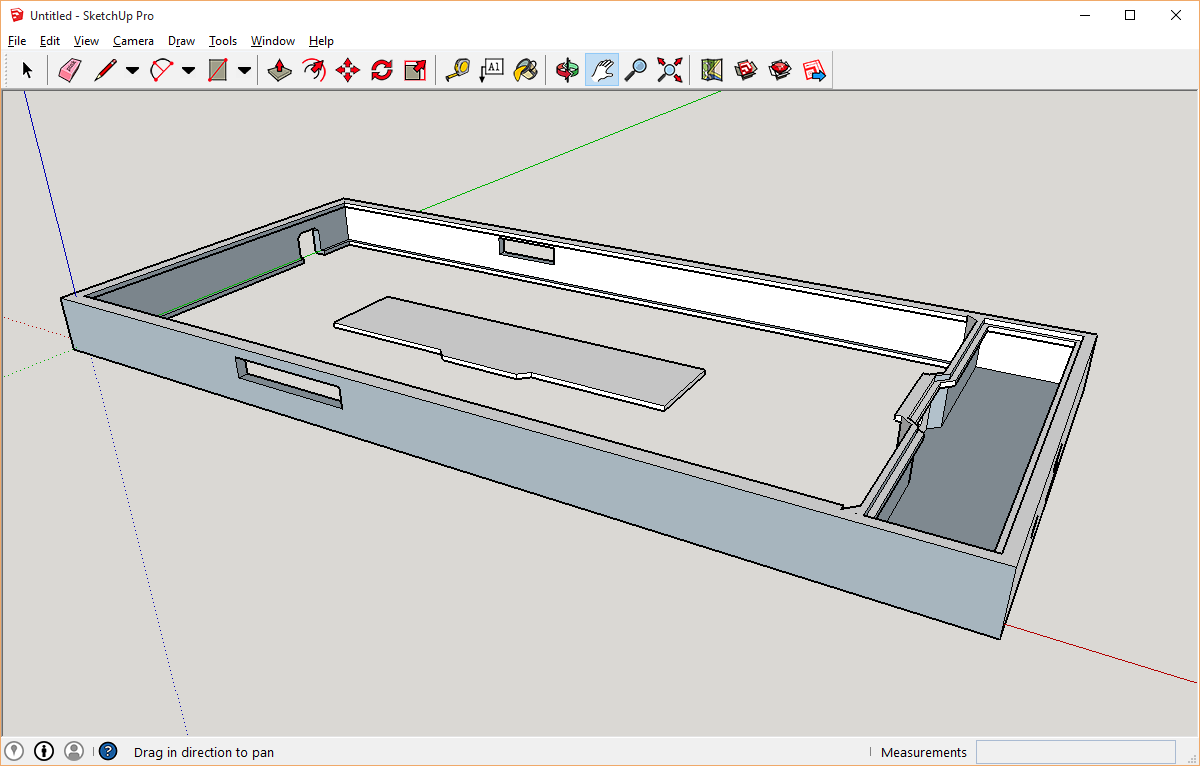This screenshot has height=766, width=1200.
Task: Open the Camera menu
Action: click(133, 41)
